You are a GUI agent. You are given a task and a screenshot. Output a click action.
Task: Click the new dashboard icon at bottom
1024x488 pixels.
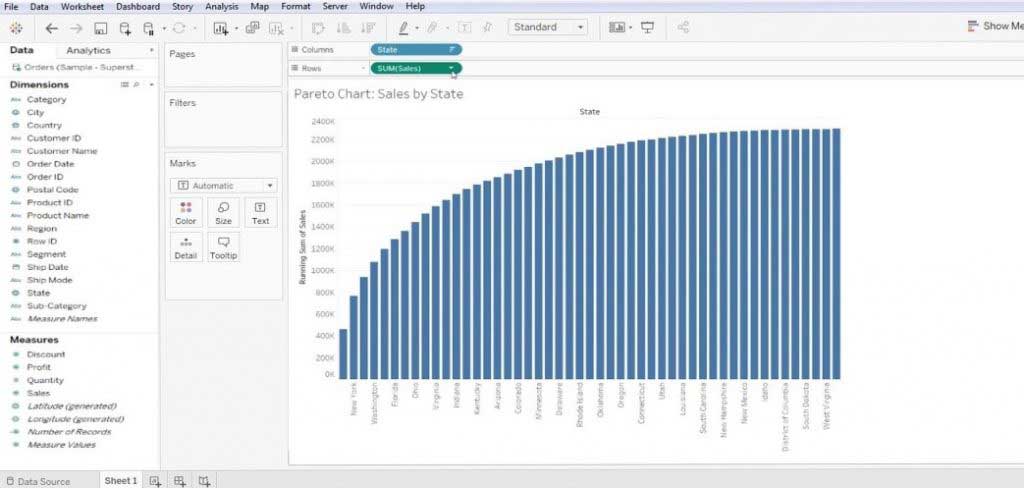point(180,481)
